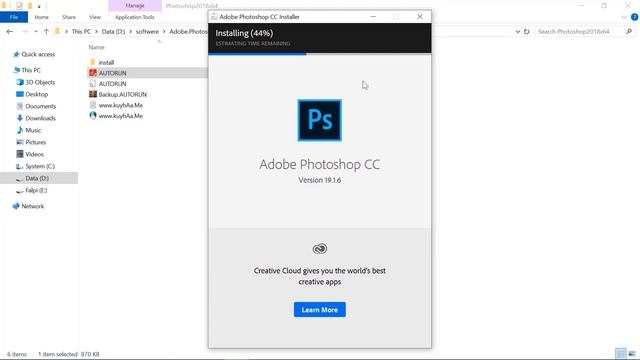Expand the address bar history dropdown
This screenshot has width=640, height=360.
click(518, 31)
